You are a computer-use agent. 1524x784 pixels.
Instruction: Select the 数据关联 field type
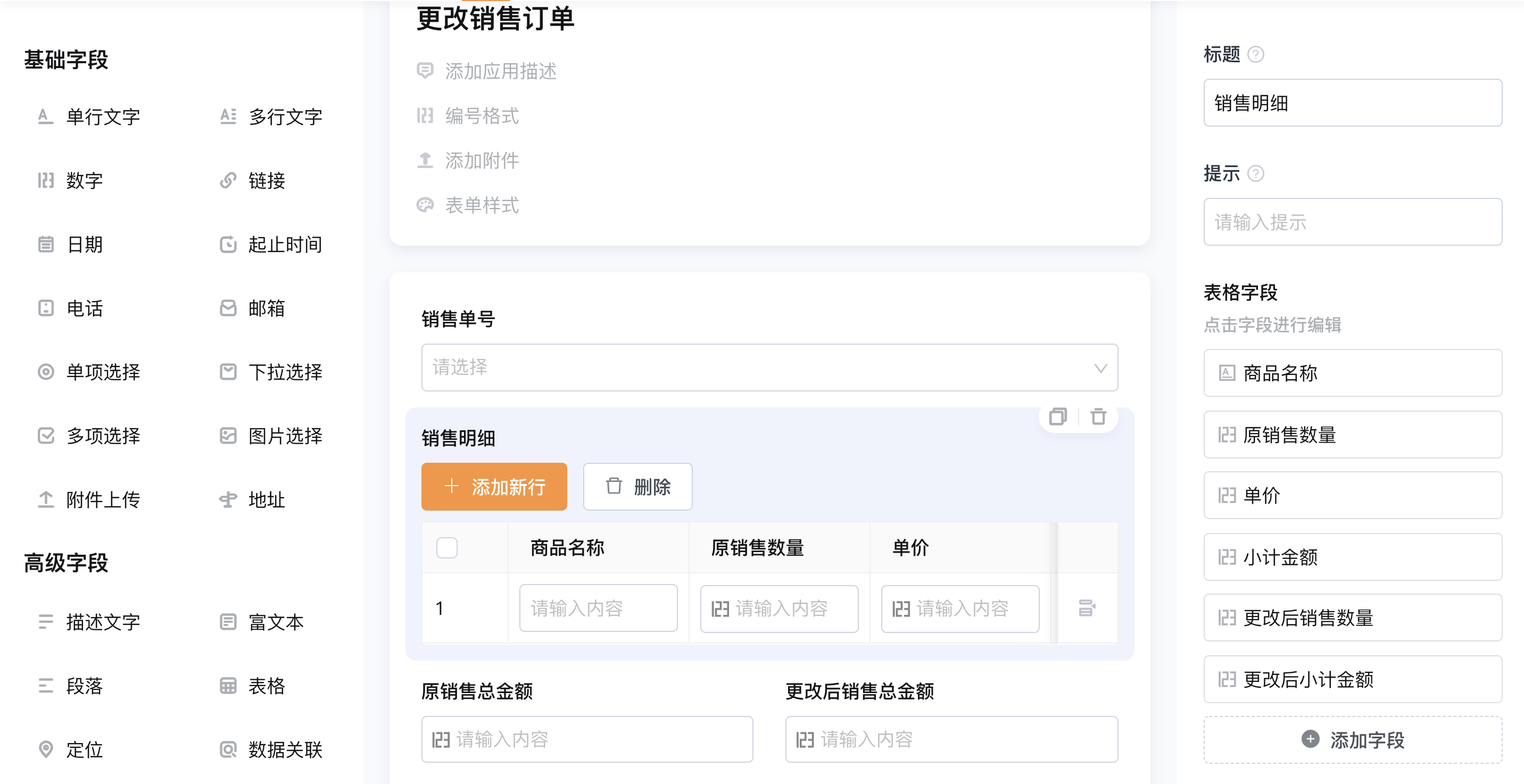(x=271, y=749)
